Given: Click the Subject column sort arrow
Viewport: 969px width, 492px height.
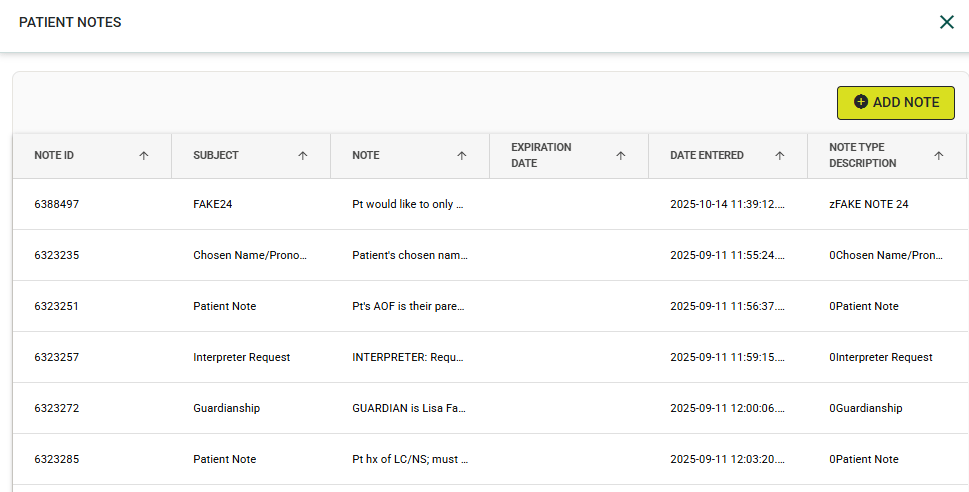Looking at the screenshot, I should [x=302, y=156].
